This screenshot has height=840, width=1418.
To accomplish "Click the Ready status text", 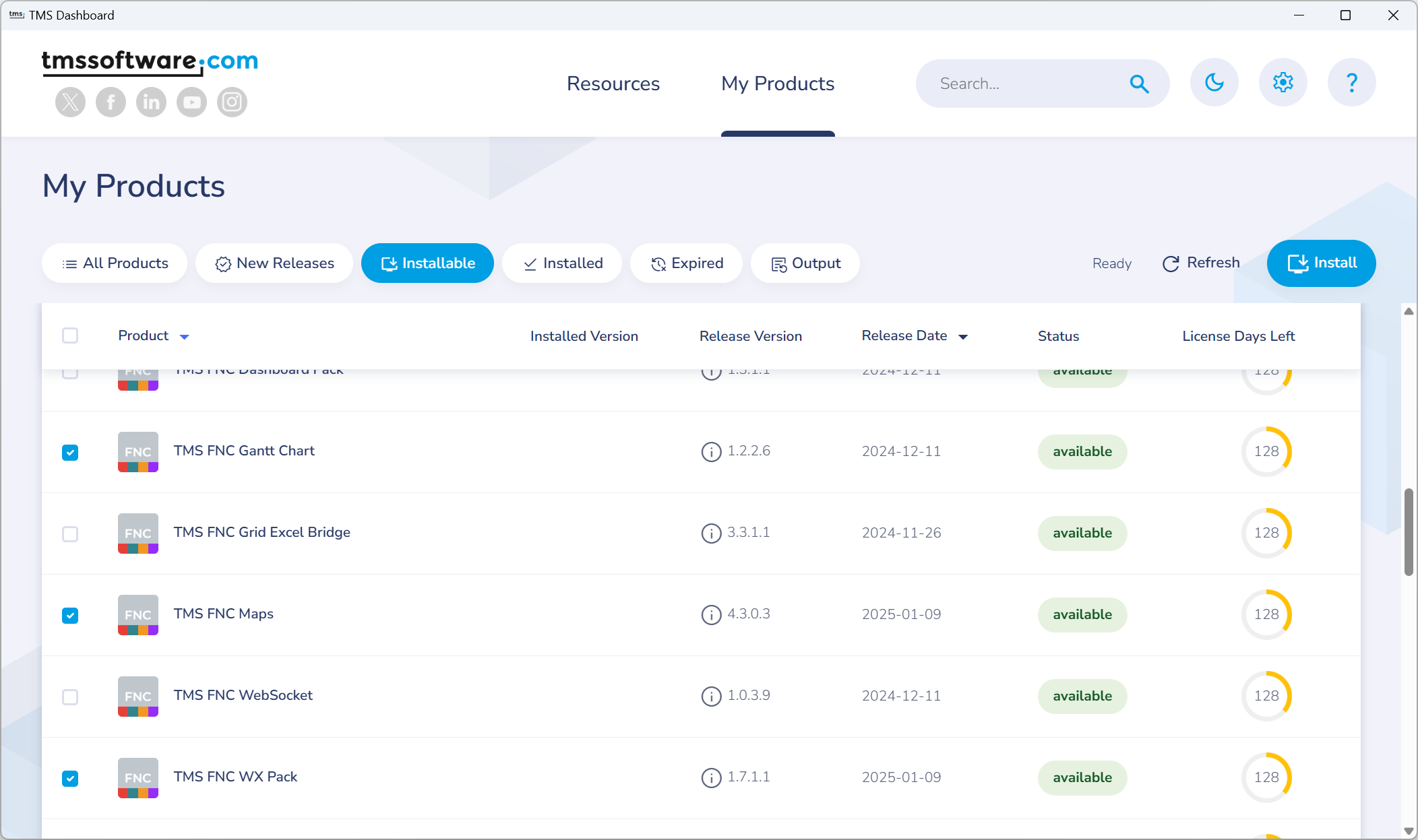I will 1112,263.
